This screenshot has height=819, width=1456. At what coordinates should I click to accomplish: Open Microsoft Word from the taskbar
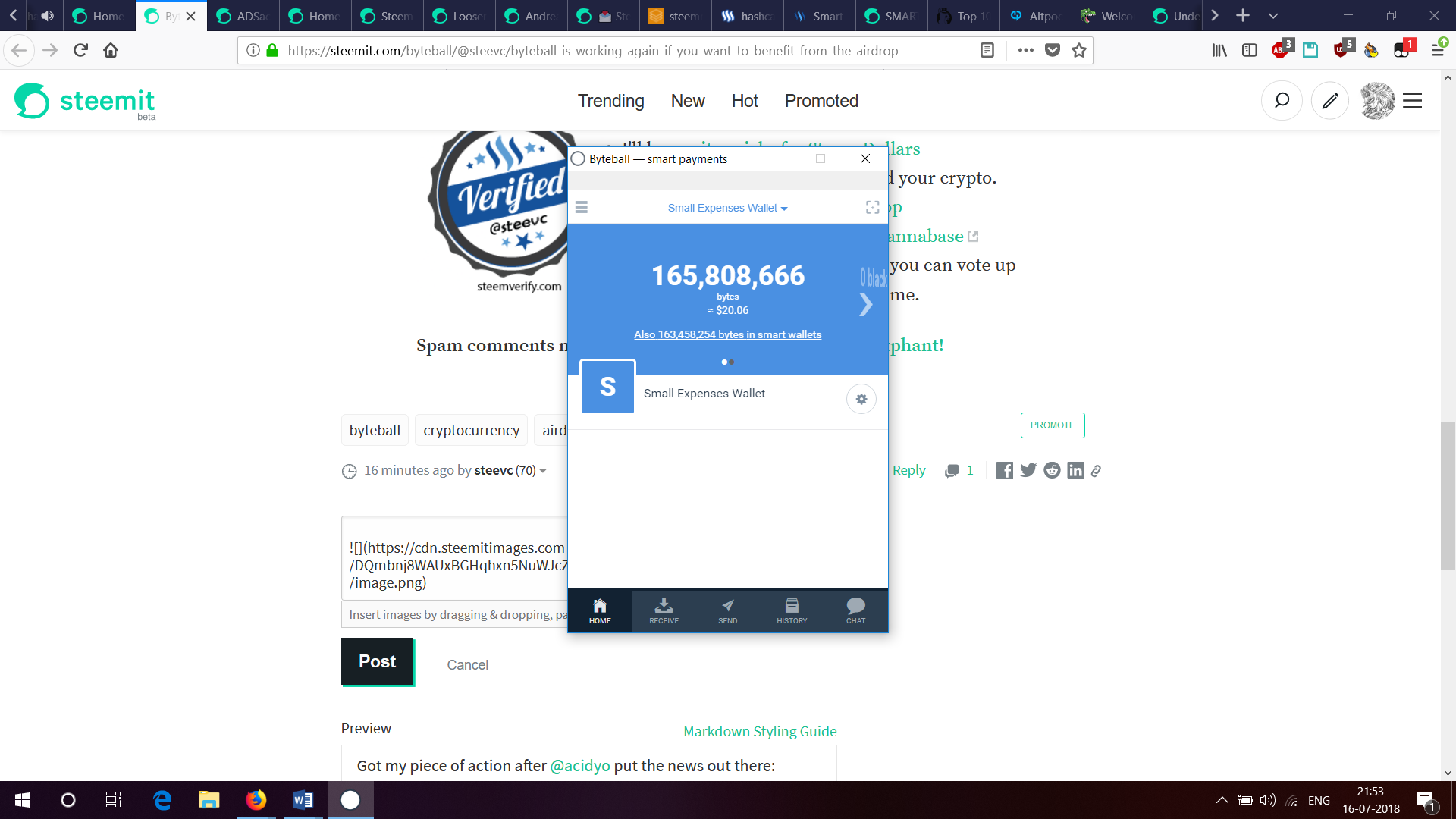(303, 800)
